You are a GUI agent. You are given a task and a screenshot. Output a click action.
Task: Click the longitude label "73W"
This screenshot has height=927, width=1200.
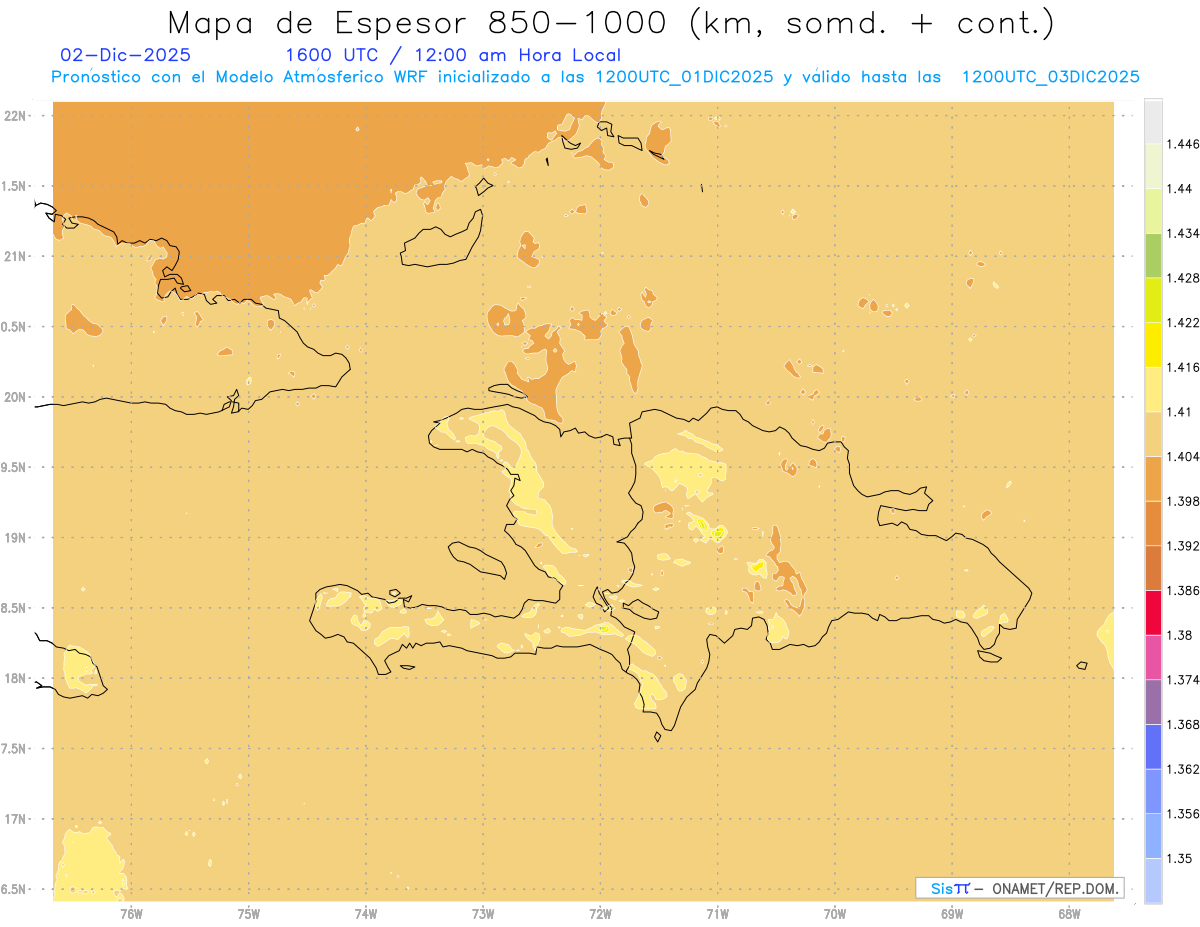tap(483, 913)
